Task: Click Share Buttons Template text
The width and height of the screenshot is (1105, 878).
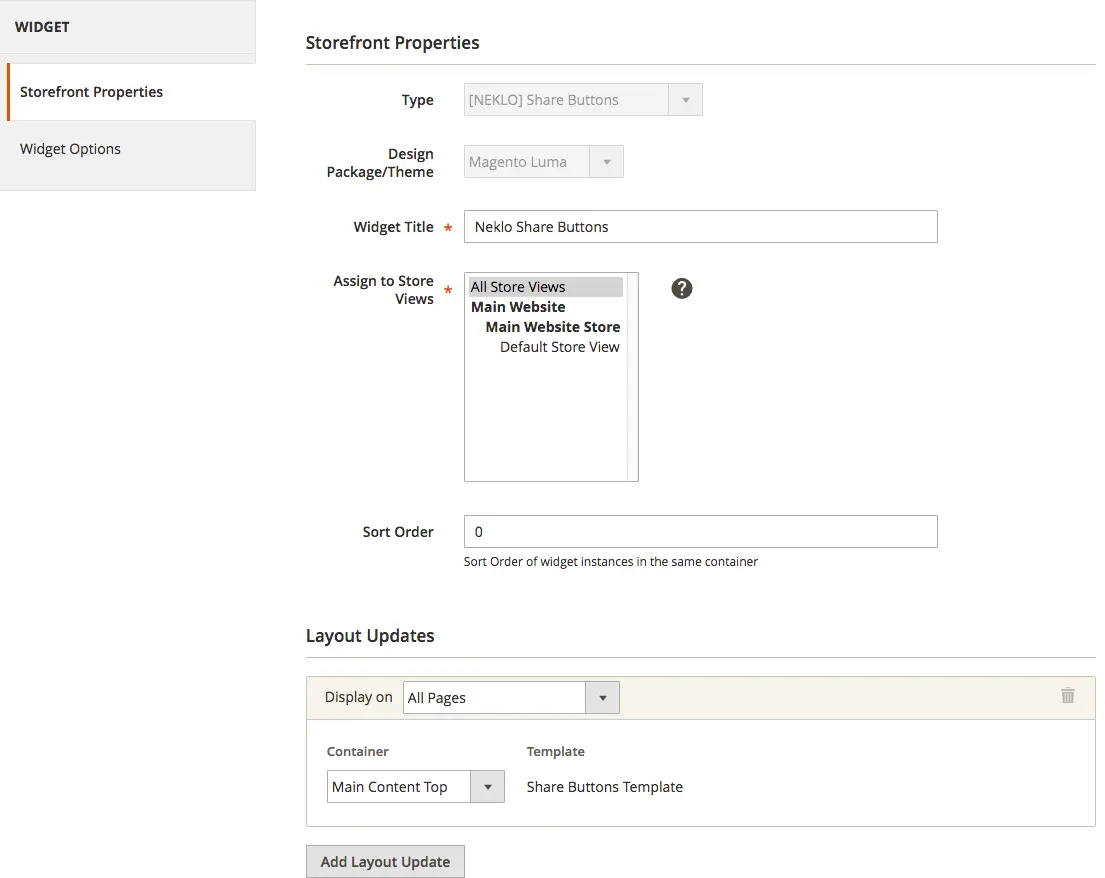Action: coord(605,786)
